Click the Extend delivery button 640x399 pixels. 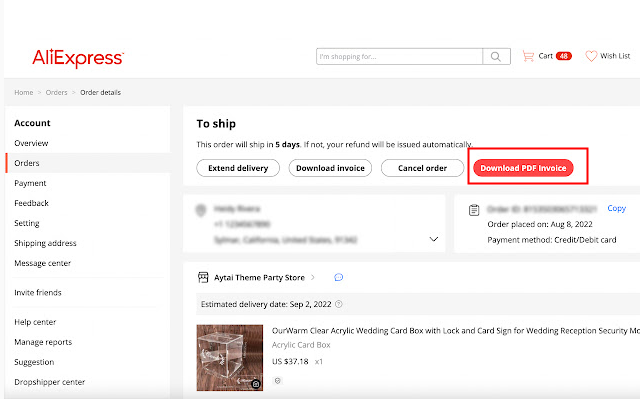(238, 168)
